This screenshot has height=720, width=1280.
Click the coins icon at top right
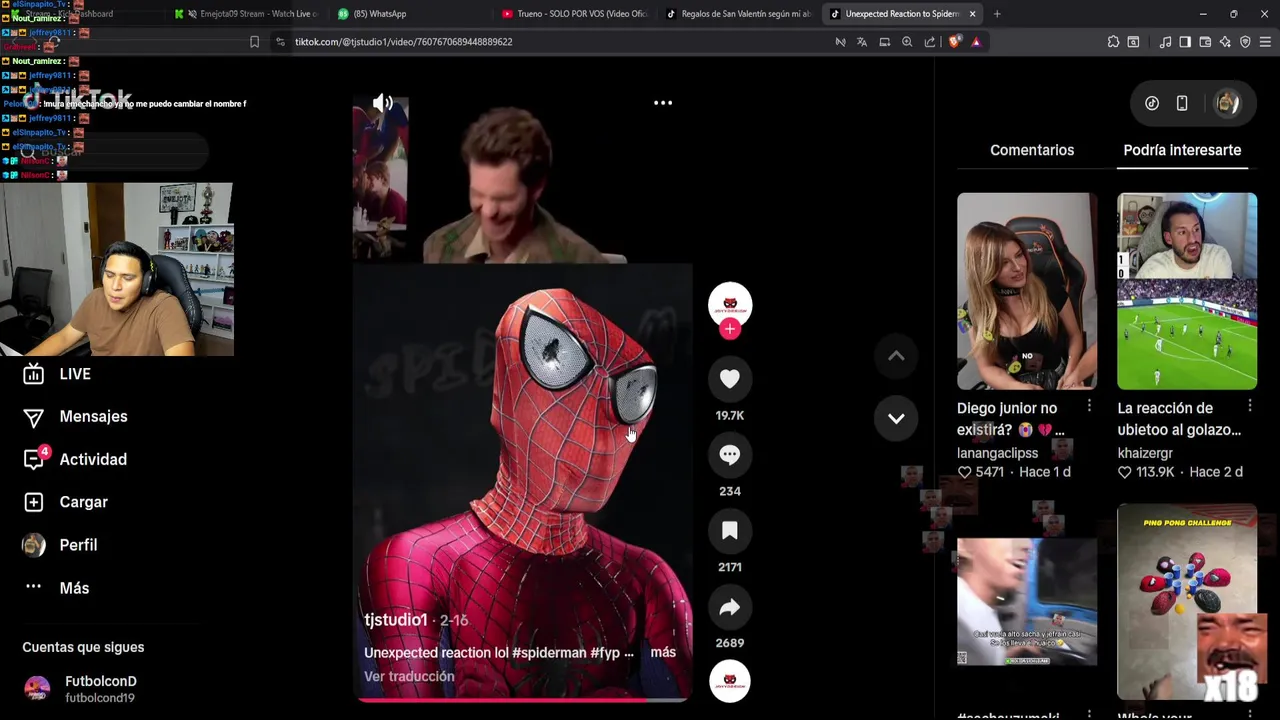(x=1152, y=103)
